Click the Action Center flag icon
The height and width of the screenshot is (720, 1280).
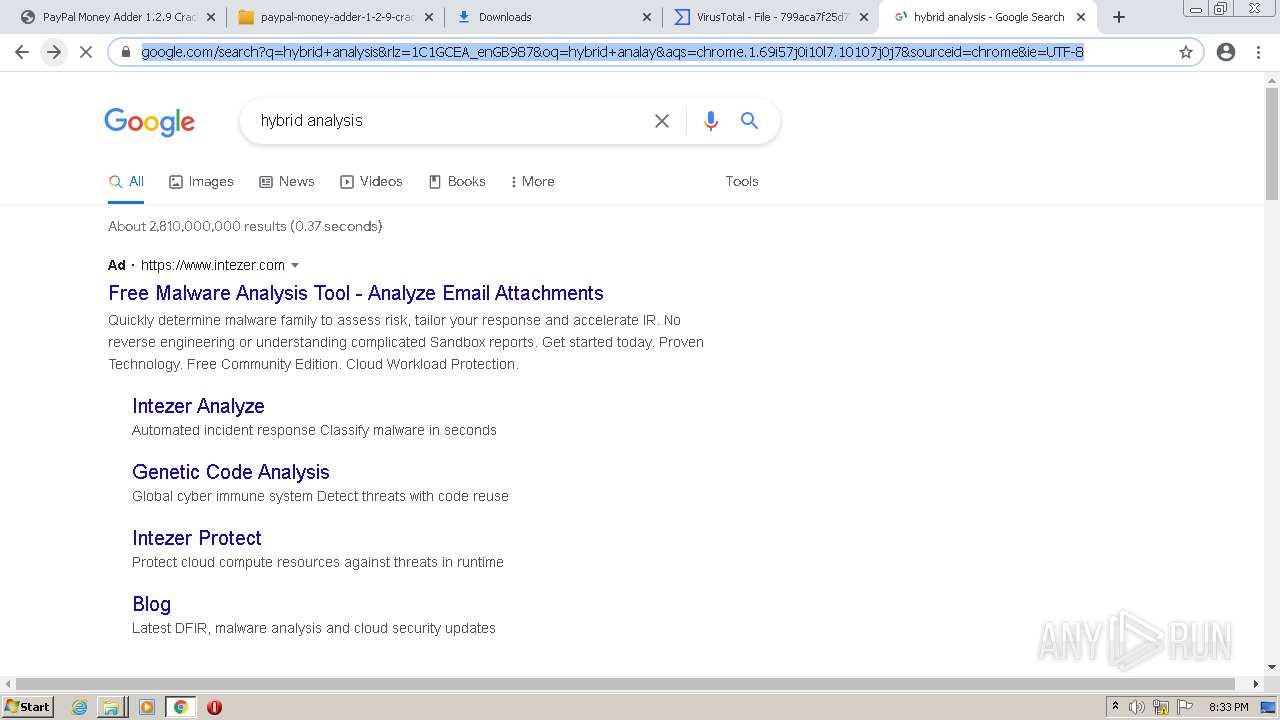click(1184, 707)
